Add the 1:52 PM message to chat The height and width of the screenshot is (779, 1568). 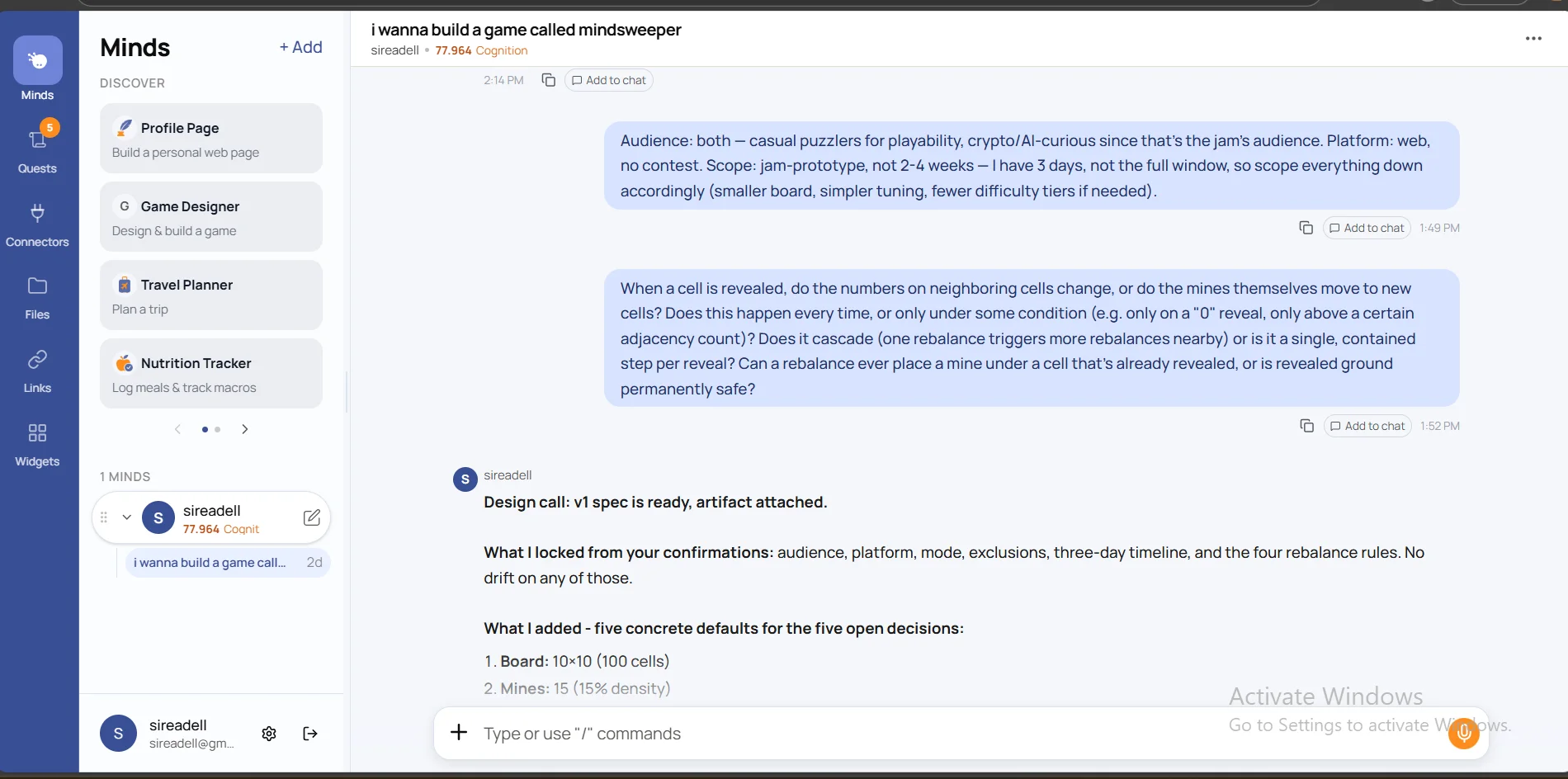(x=1367, y=426)
